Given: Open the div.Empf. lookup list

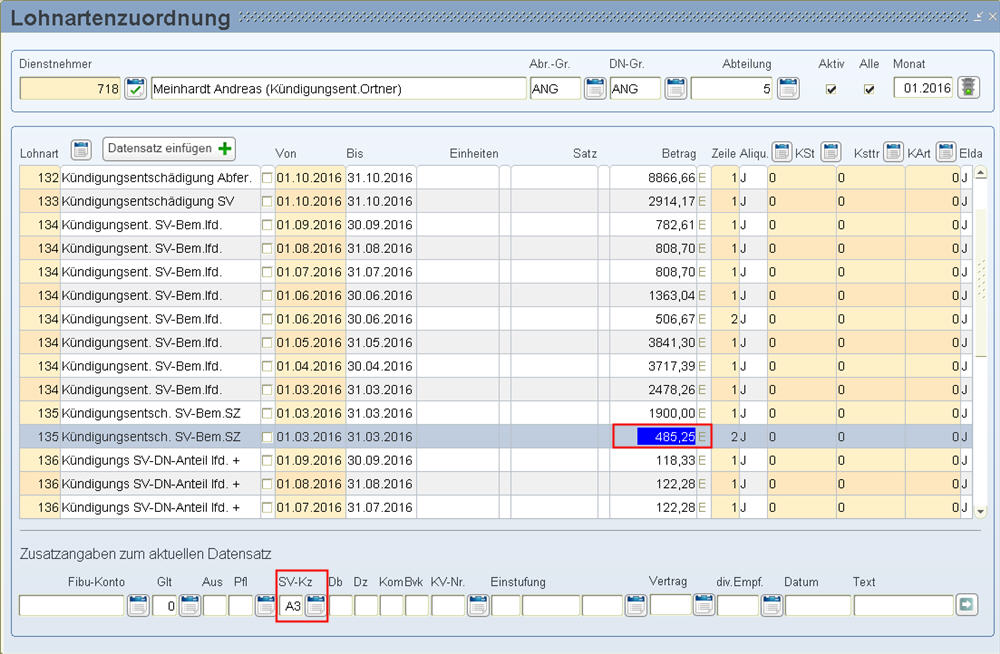Looking at the screenshot, I should (771, 605).
